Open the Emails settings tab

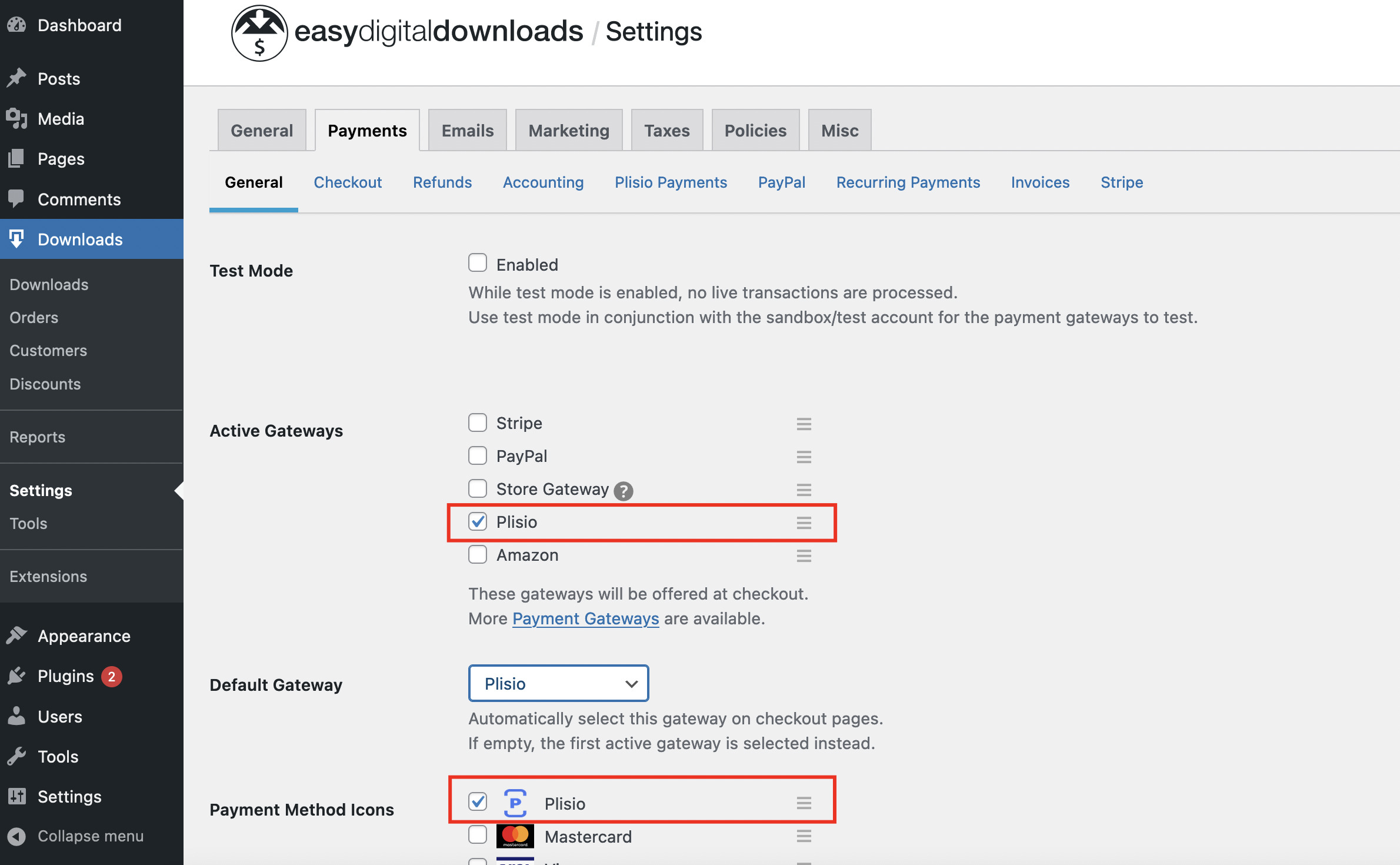tap(468, 130)
